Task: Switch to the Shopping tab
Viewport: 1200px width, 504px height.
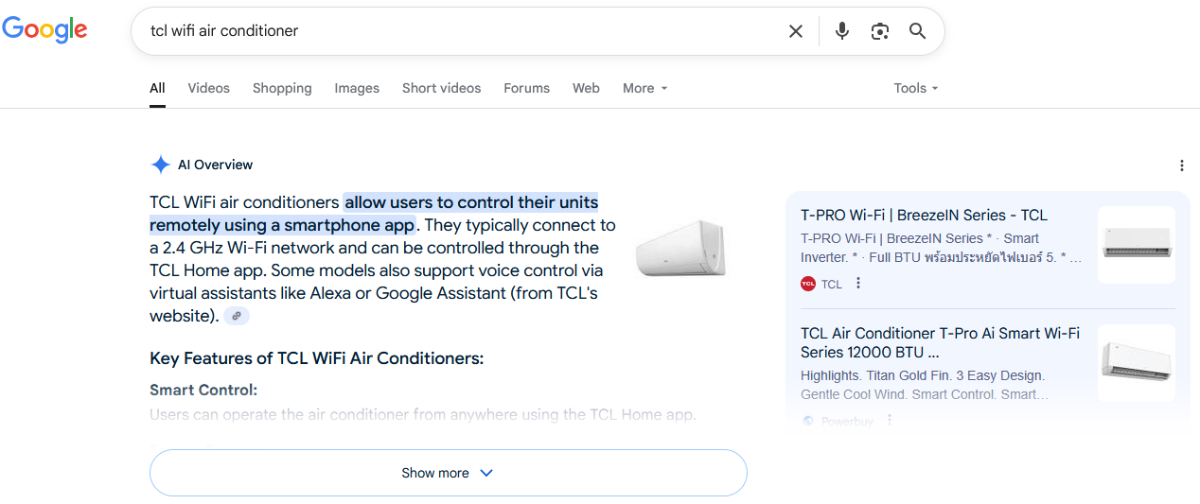Action: tap(282, 88)
